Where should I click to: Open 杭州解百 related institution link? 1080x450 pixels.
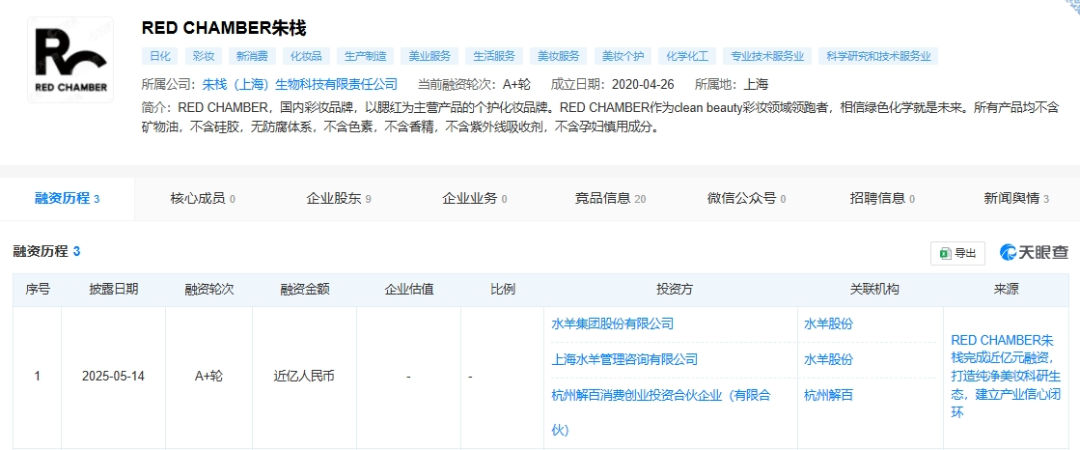point(828,395)
